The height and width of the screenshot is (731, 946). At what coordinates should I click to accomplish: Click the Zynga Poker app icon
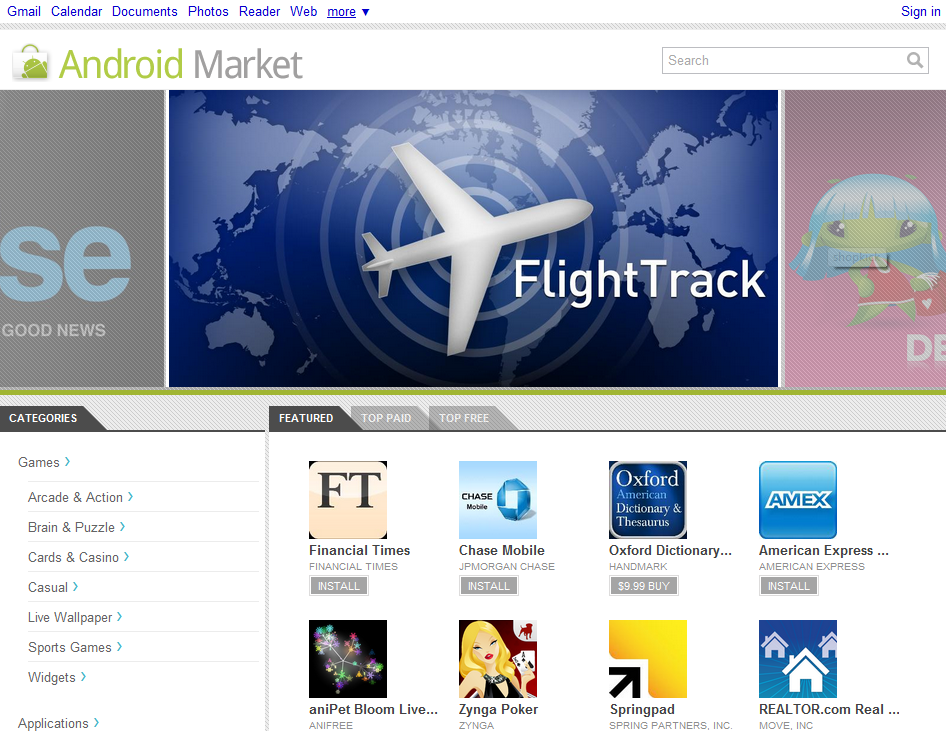pyautogui.click(x=497, y=659)
